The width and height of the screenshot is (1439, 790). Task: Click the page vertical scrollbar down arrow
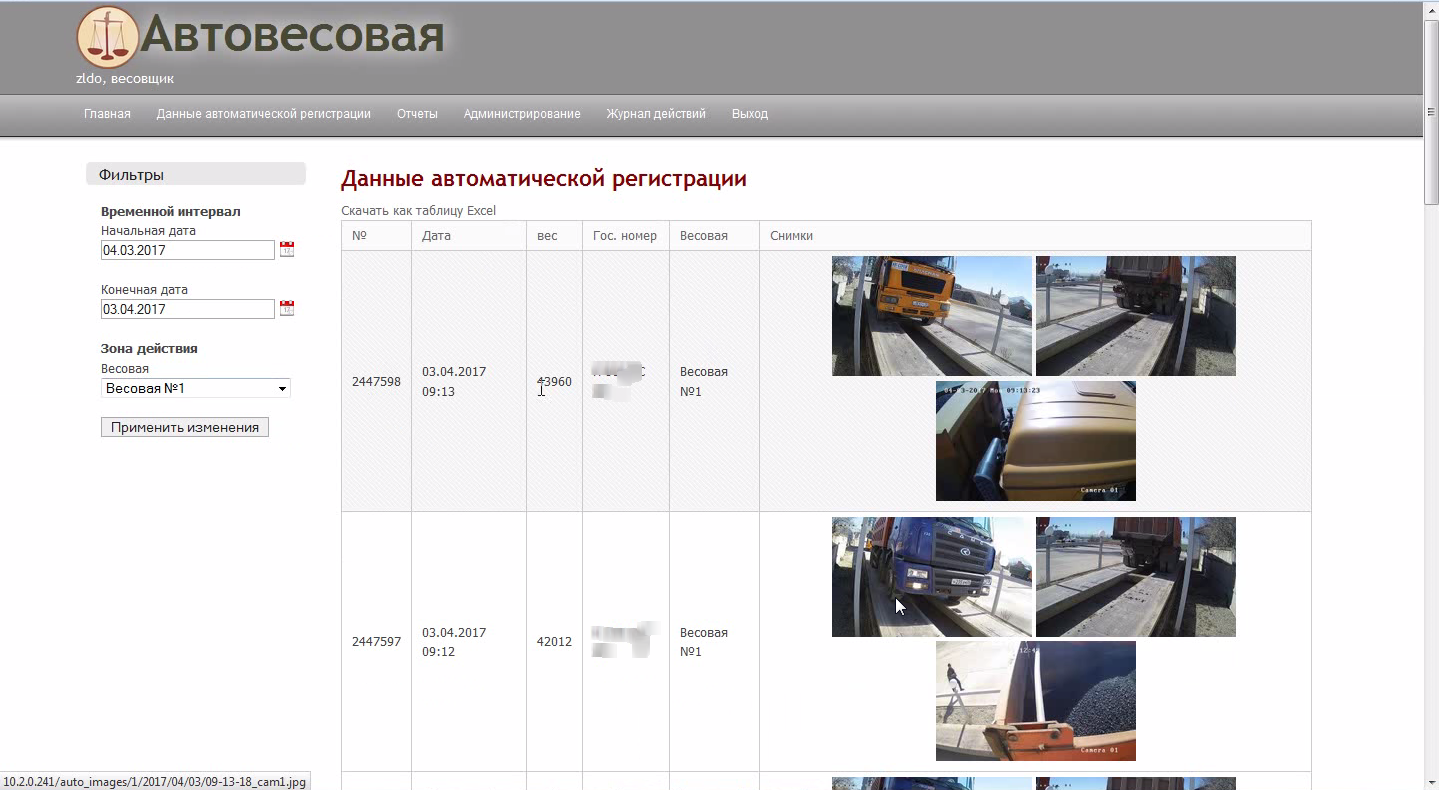(x=1430, y=781)
